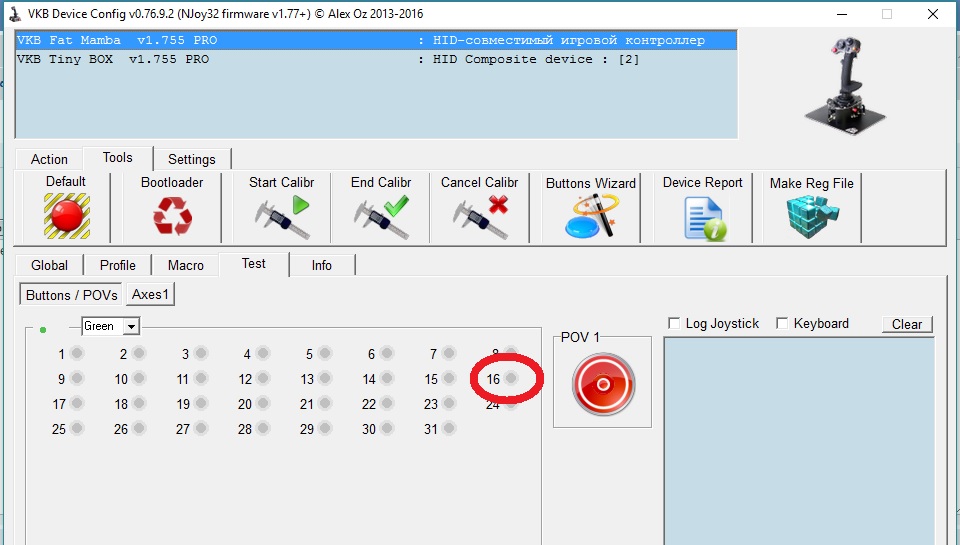Enable the Log Joystick checkbox
This screenshot has height=545, width=960.
click(675, 324)
